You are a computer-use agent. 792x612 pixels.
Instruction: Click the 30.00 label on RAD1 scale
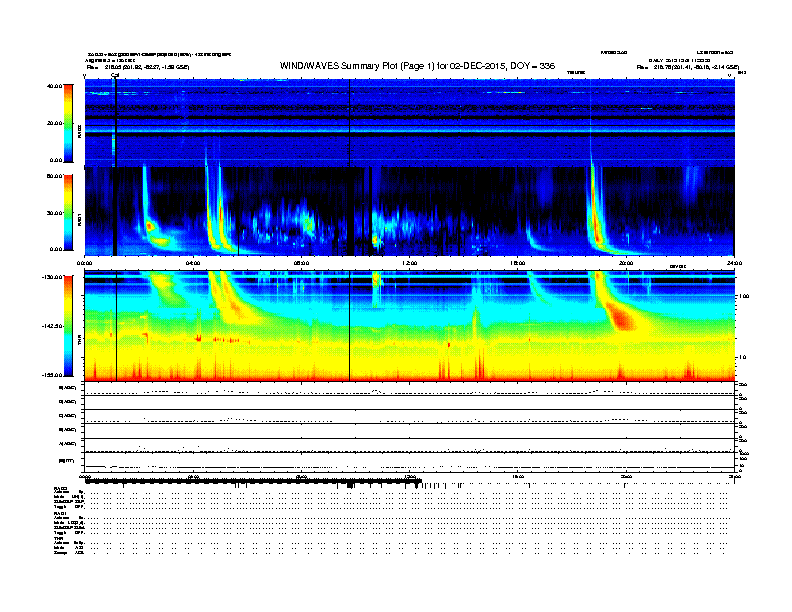coord(55,213)
